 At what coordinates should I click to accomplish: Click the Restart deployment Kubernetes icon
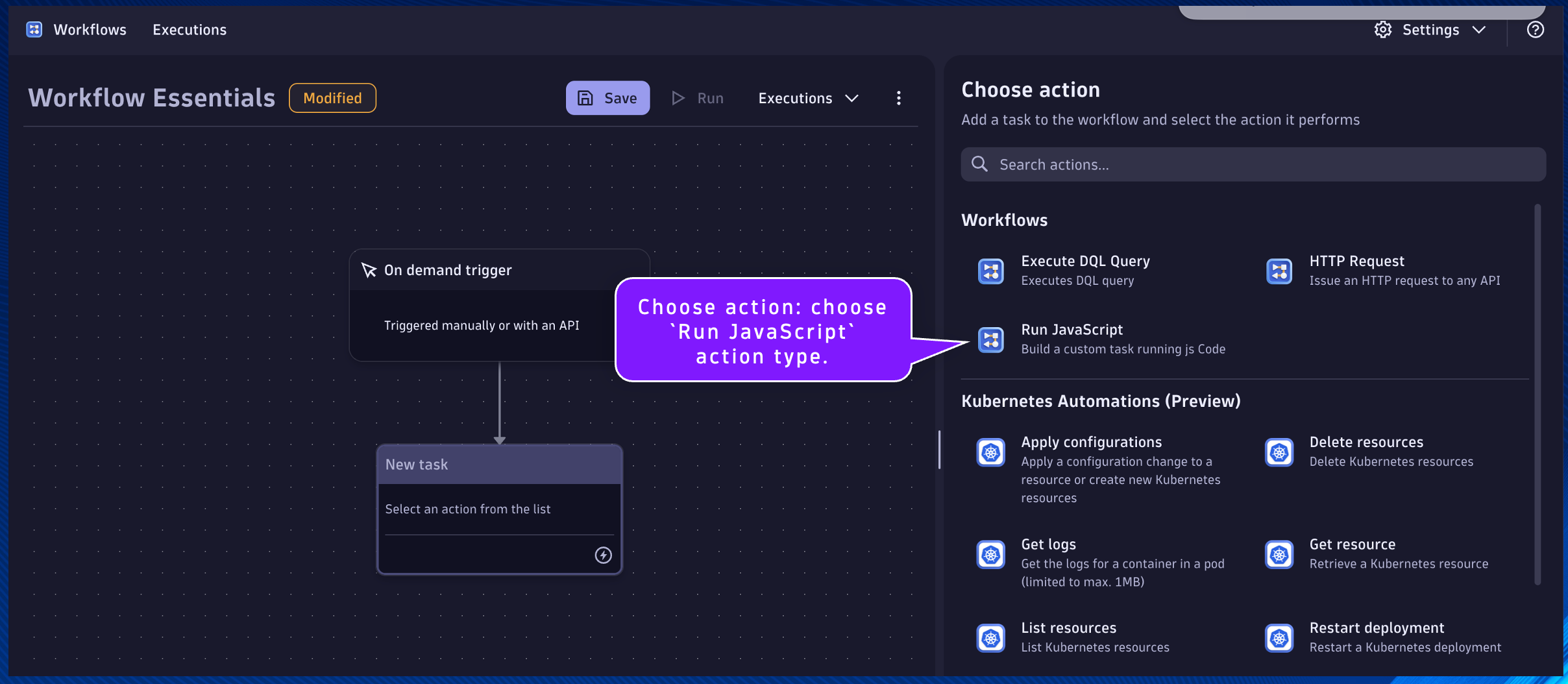tap(1279, 639)
